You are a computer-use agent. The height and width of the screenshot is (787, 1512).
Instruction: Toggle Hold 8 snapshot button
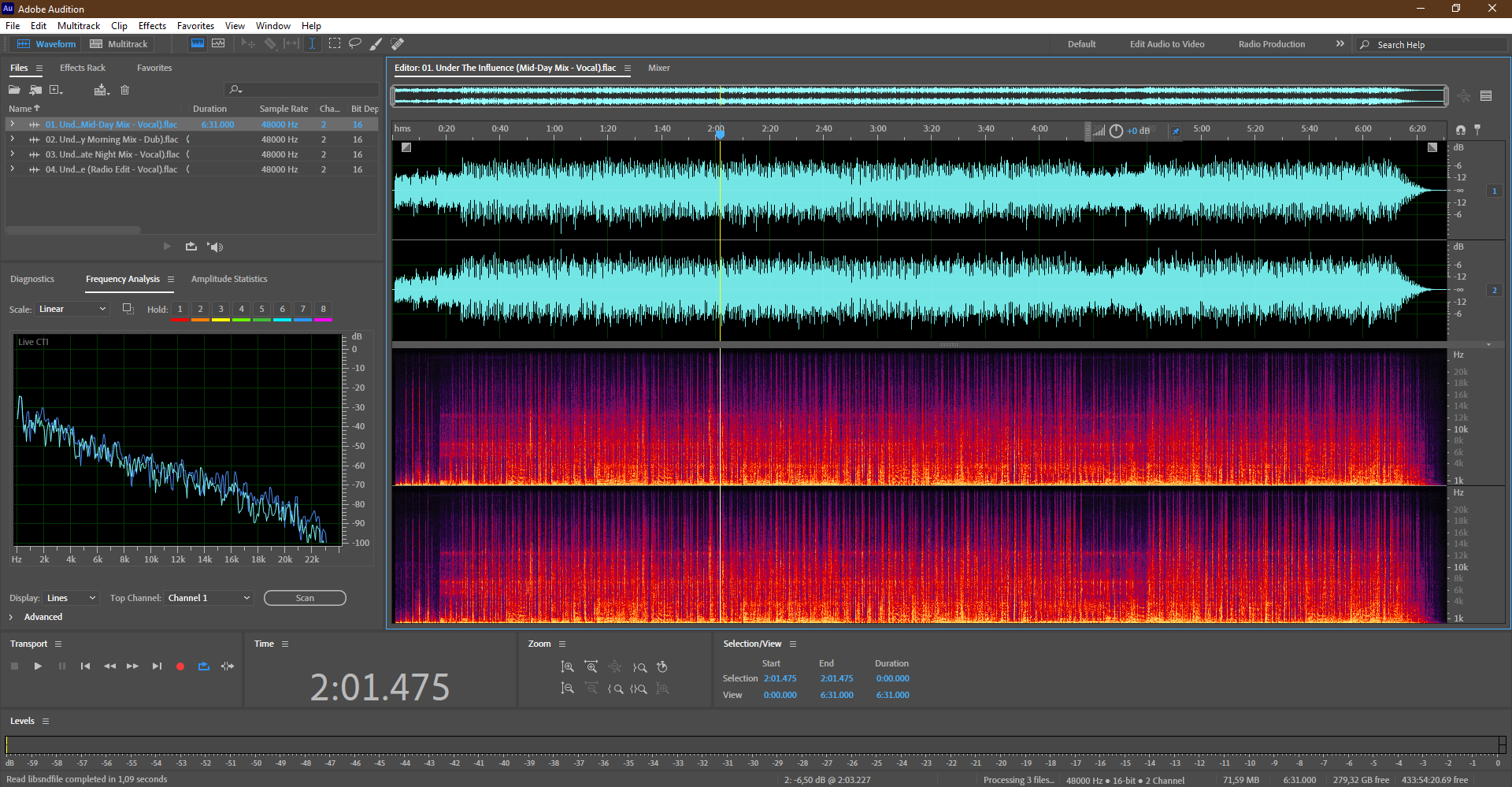tap(324, 309)
